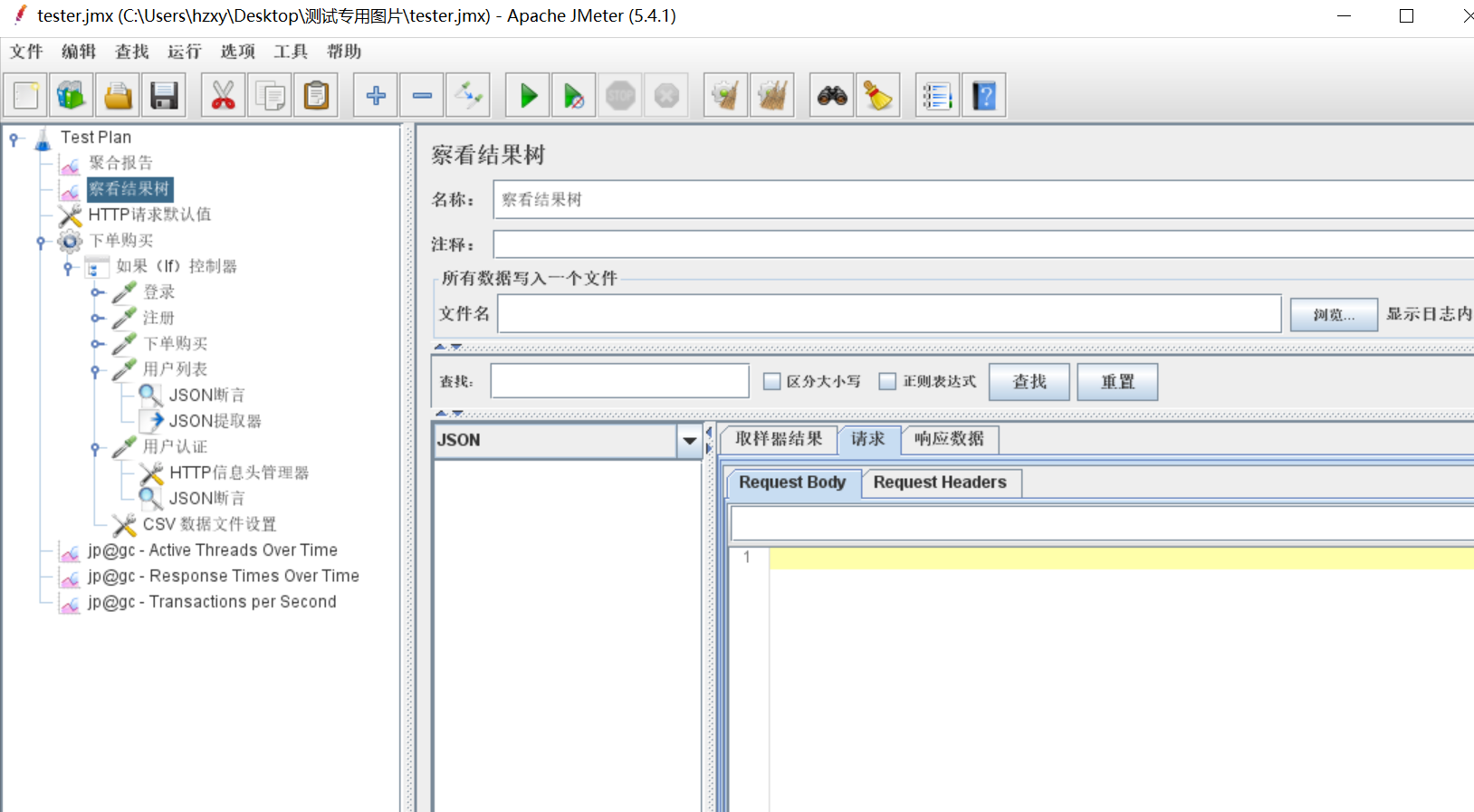Copy element using toolbar copy icon
This screenshot has height=812, width=1474.
click(x=270, y=95)
